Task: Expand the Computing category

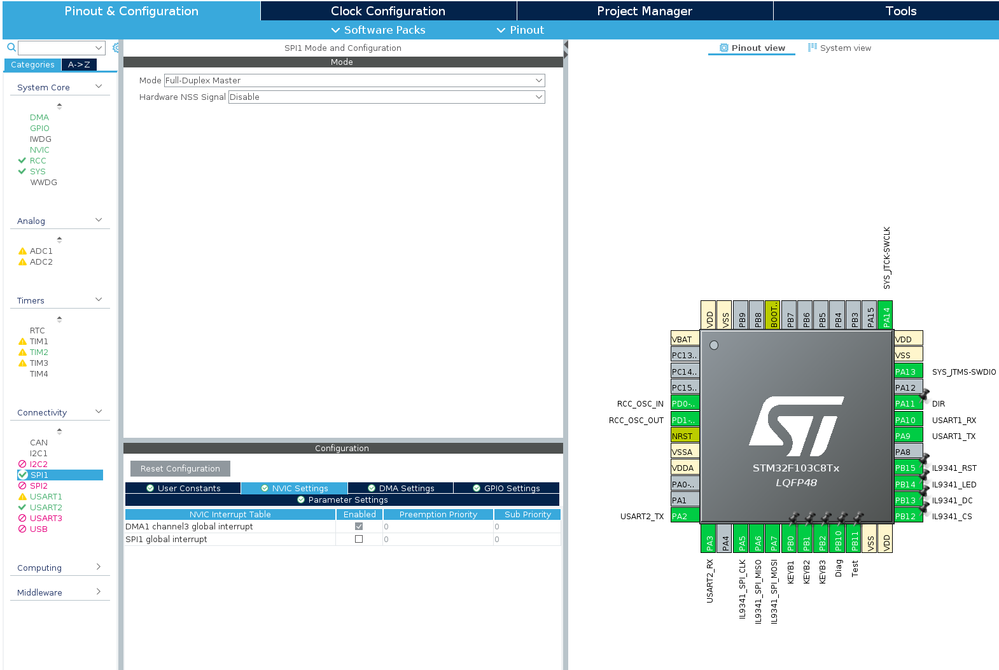Action: [99, 567]
